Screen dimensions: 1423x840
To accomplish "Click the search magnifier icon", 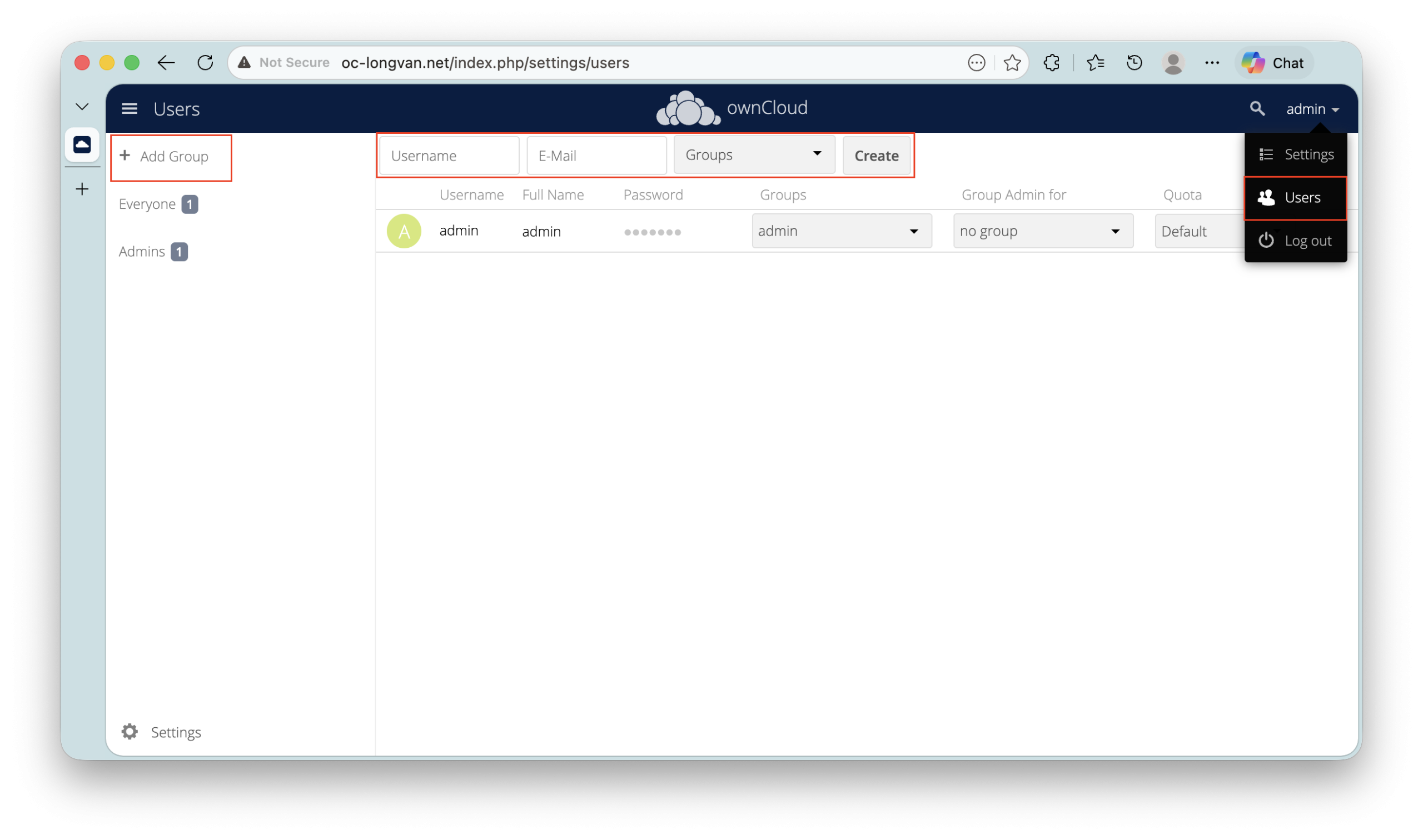I will (1257, 109).
